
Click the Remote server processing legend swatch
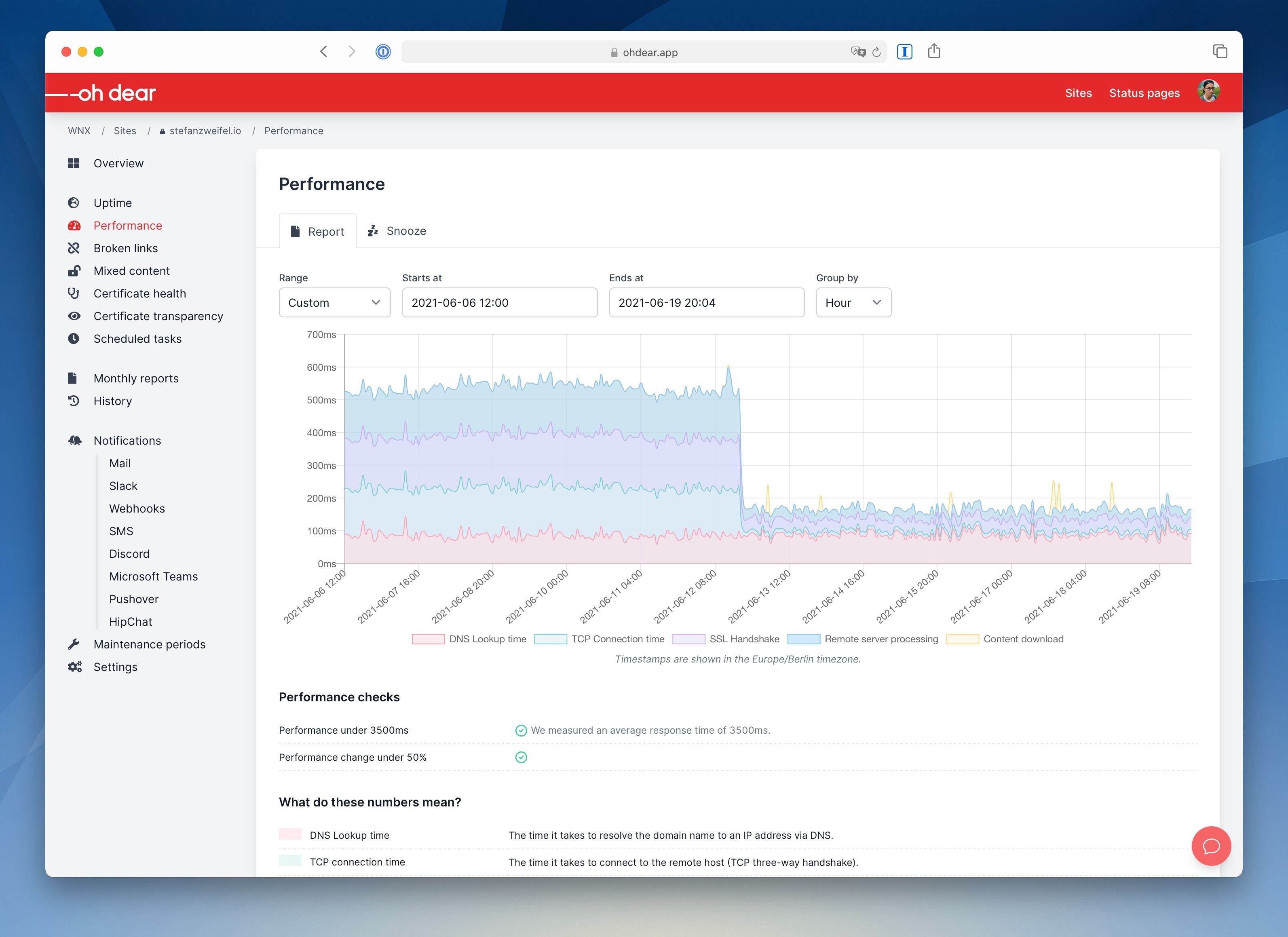coord(804,639)
